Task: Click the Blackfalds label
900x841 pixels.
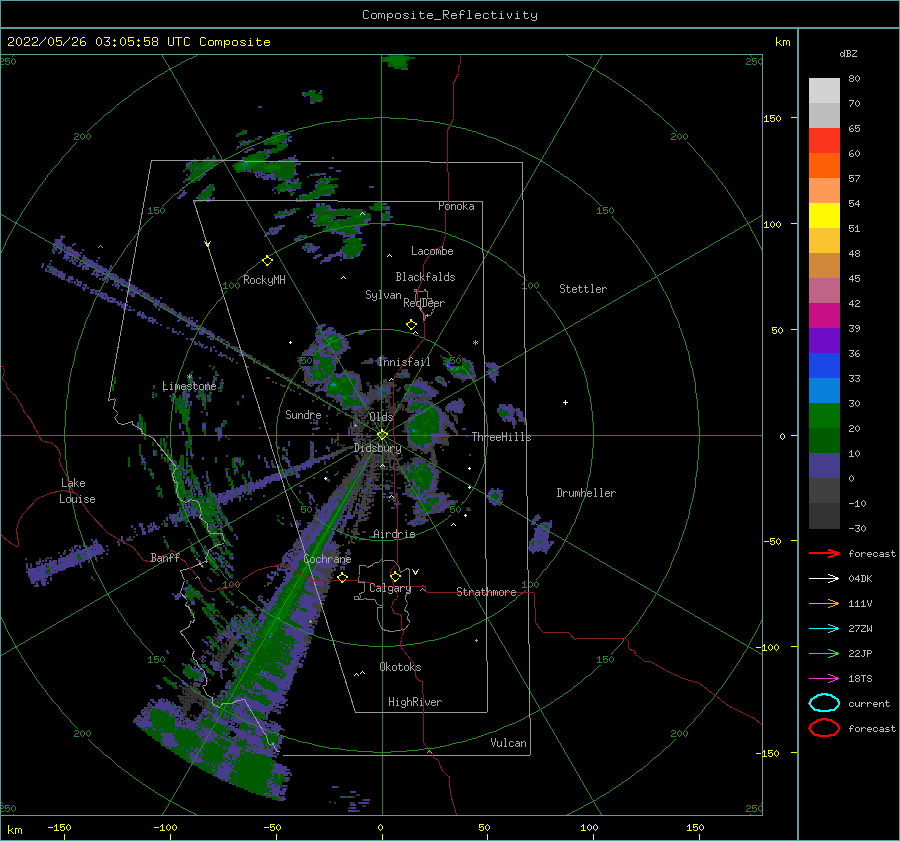Action: pyautogui.click(x=425, y=277)
